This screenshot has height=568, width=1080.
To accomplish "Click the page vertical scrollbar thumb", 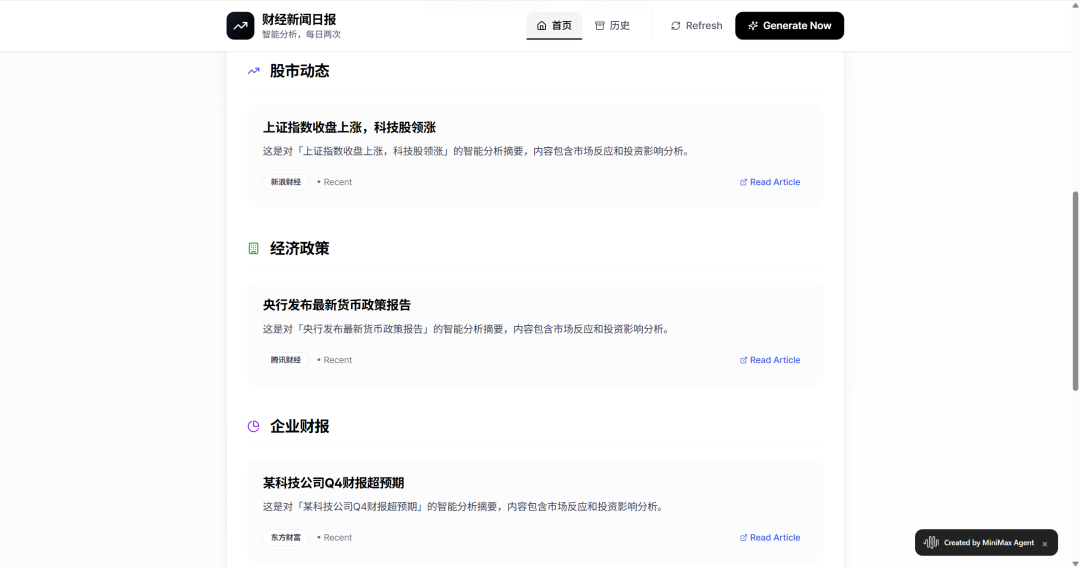I will click(1075, 291).
